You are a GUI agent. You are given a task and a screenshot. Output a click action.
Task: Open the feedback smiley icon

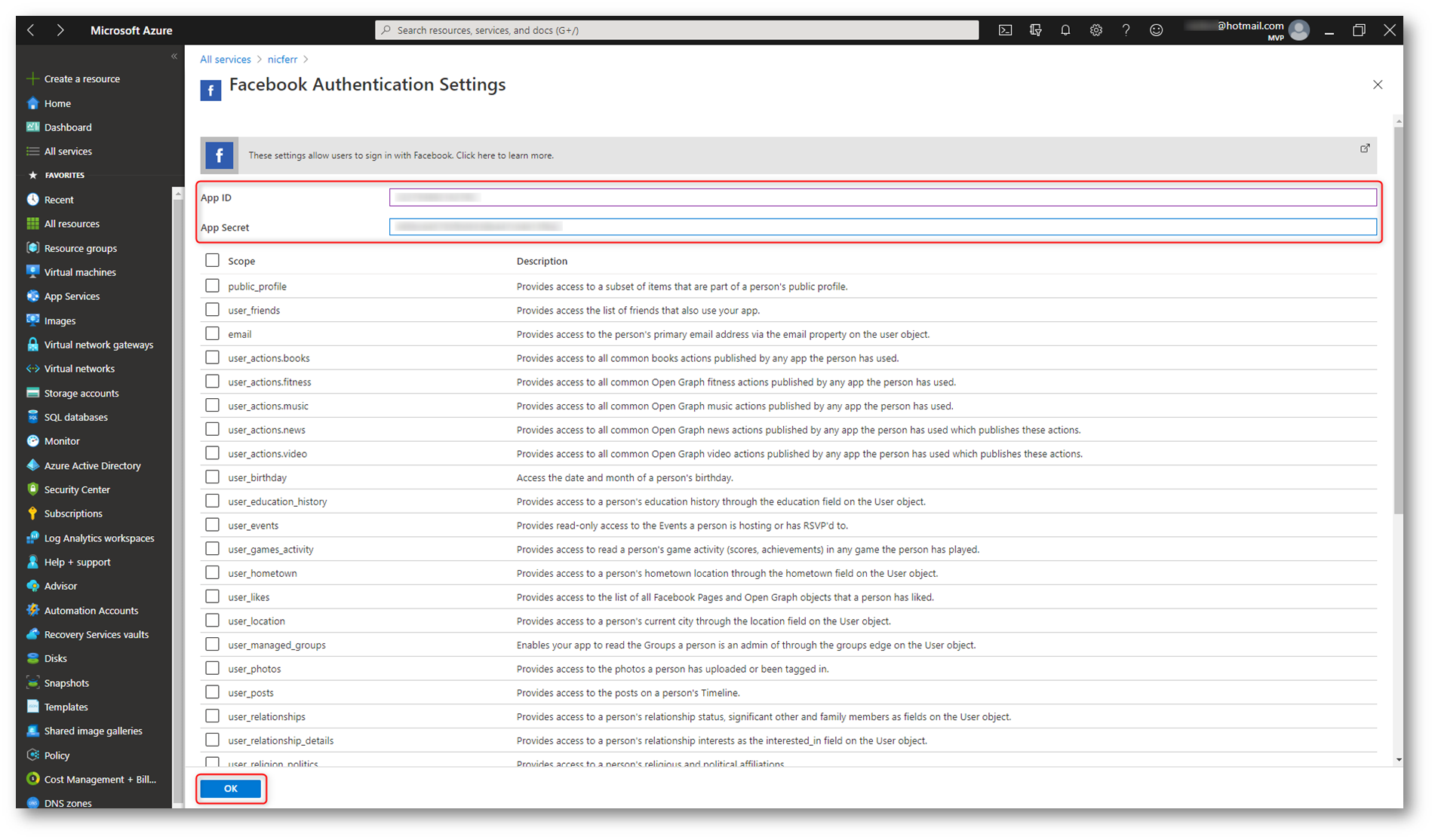tap(1156, 30)
